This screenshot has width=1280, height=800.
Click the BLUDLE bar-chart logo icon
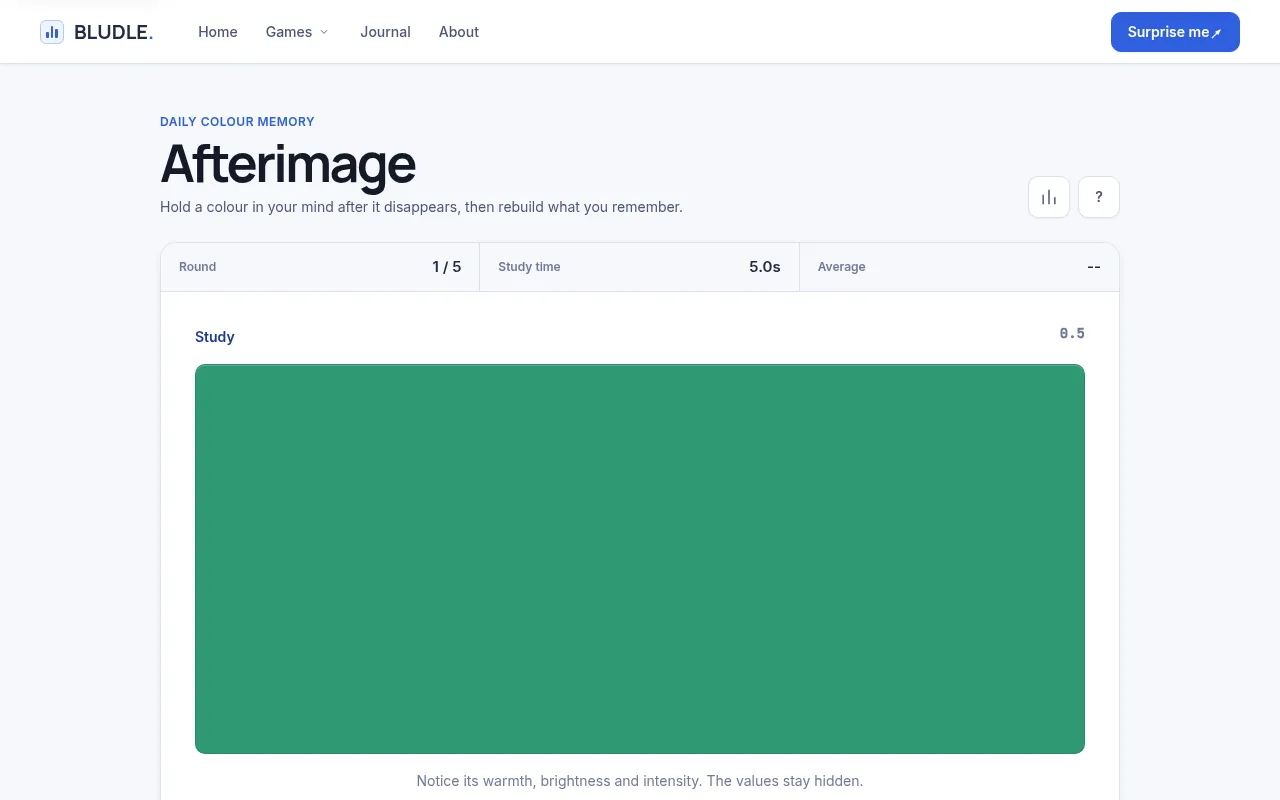coord(52,32)
